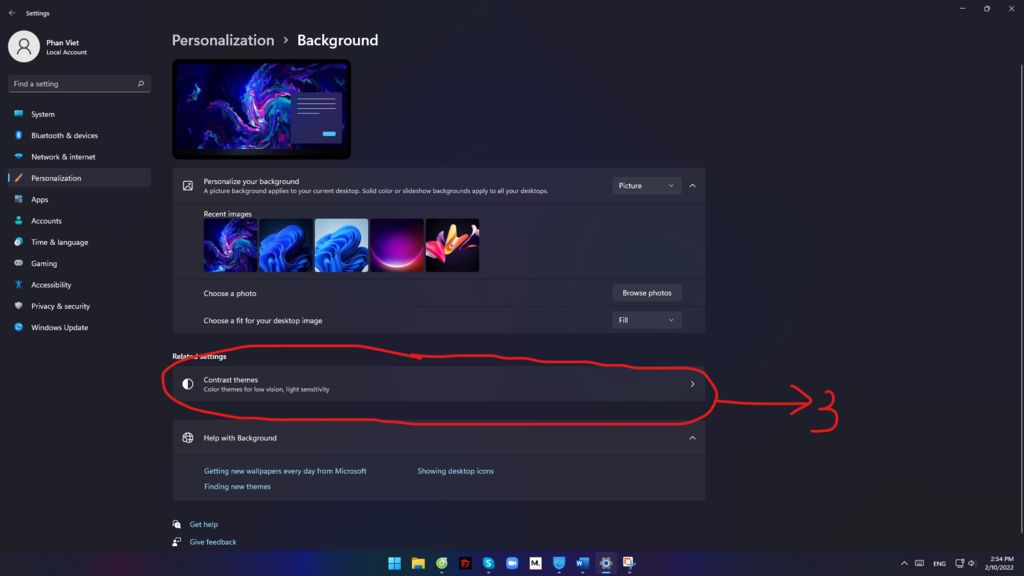
Task: Open the Windows Start menu
Action: 394,563
